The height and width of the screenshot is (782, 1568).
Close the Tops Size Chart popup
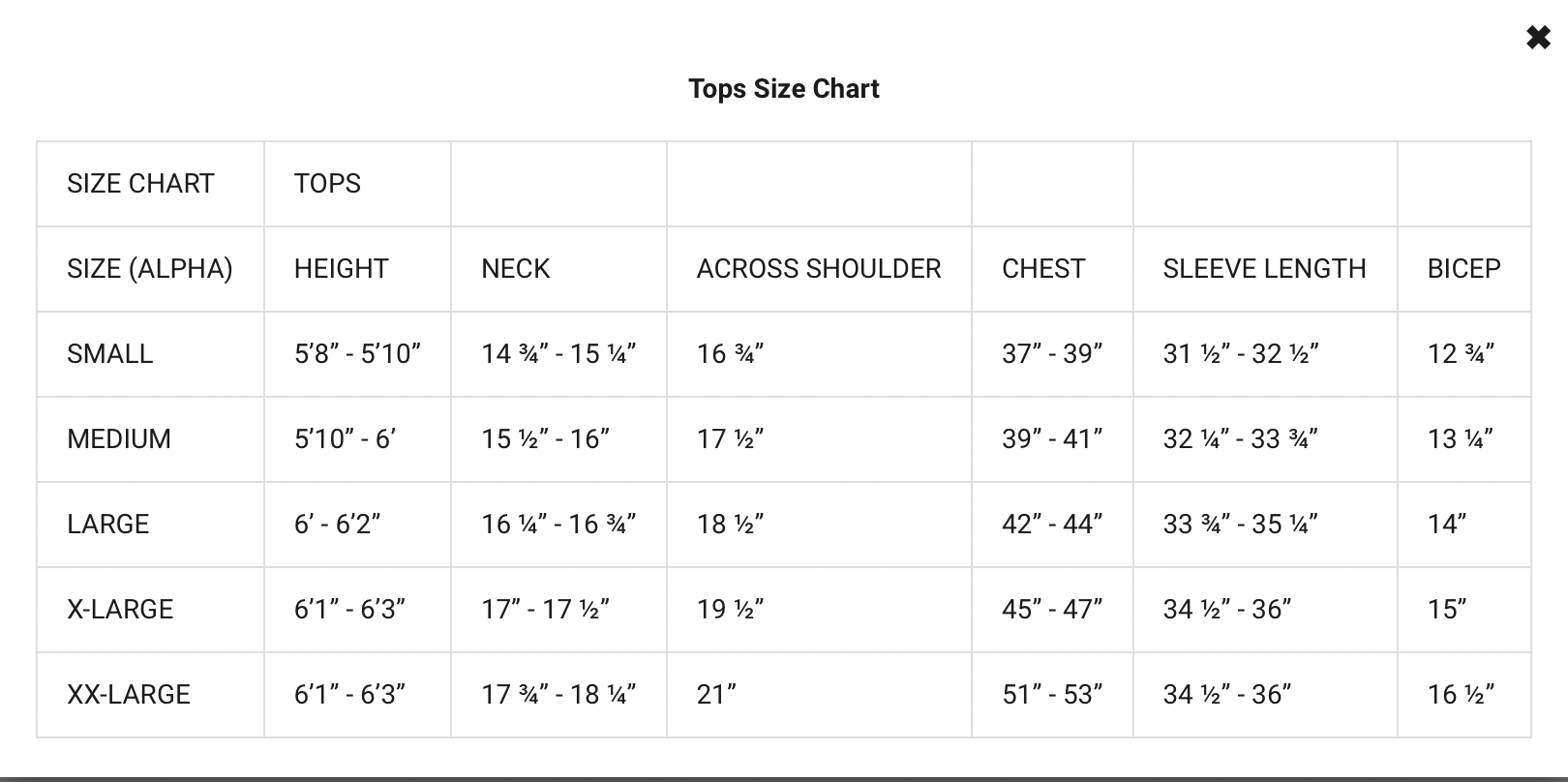point(1538,38)
